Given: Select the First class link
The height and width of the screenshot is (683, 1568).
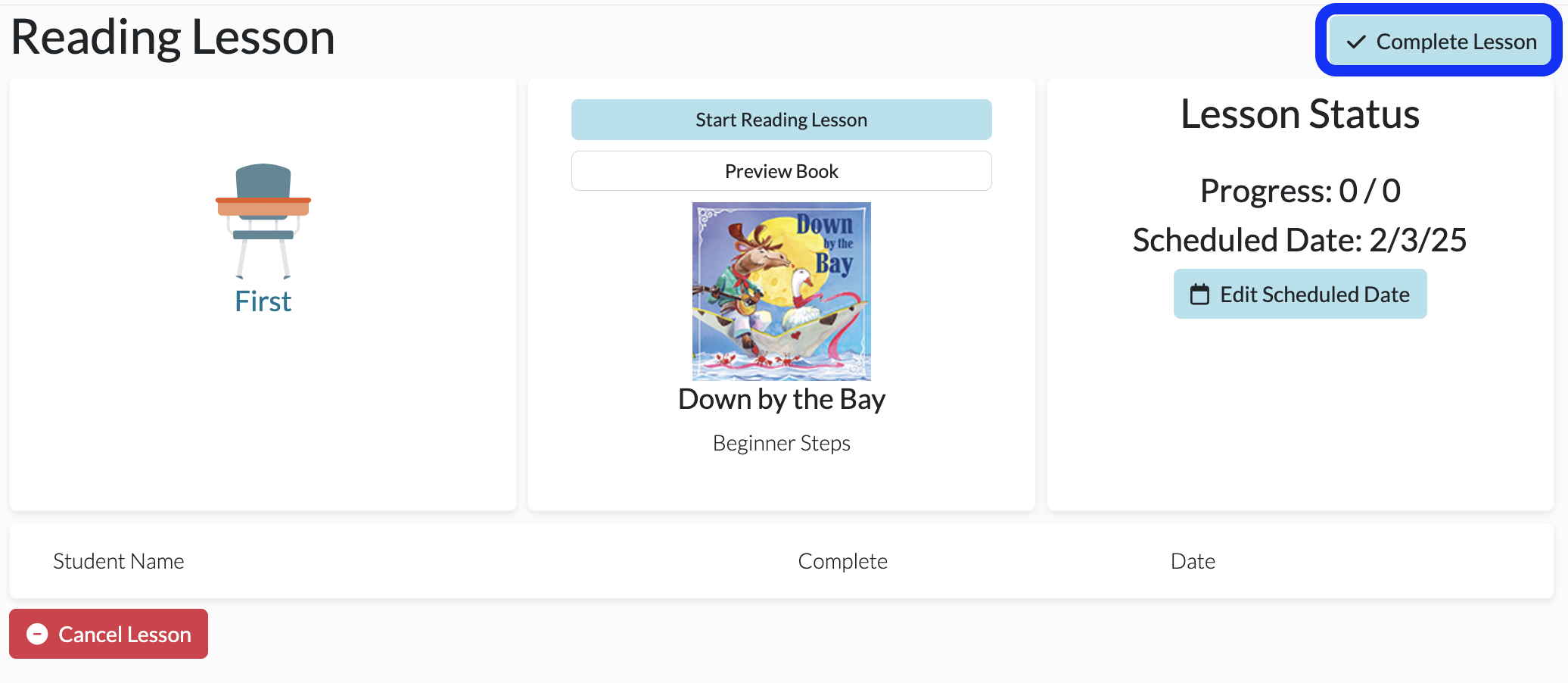Looking at the screenshot, I should point(263,301).
